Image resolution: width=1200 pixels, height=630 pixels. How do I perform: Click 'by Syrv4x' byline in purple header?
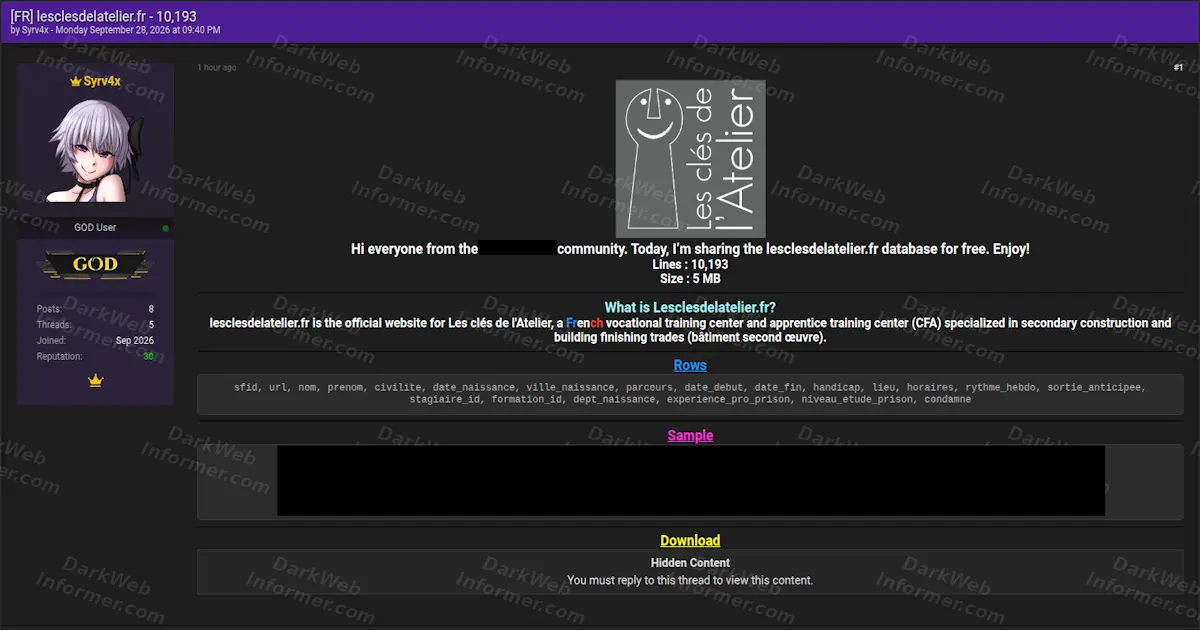(x=30, y=30)
